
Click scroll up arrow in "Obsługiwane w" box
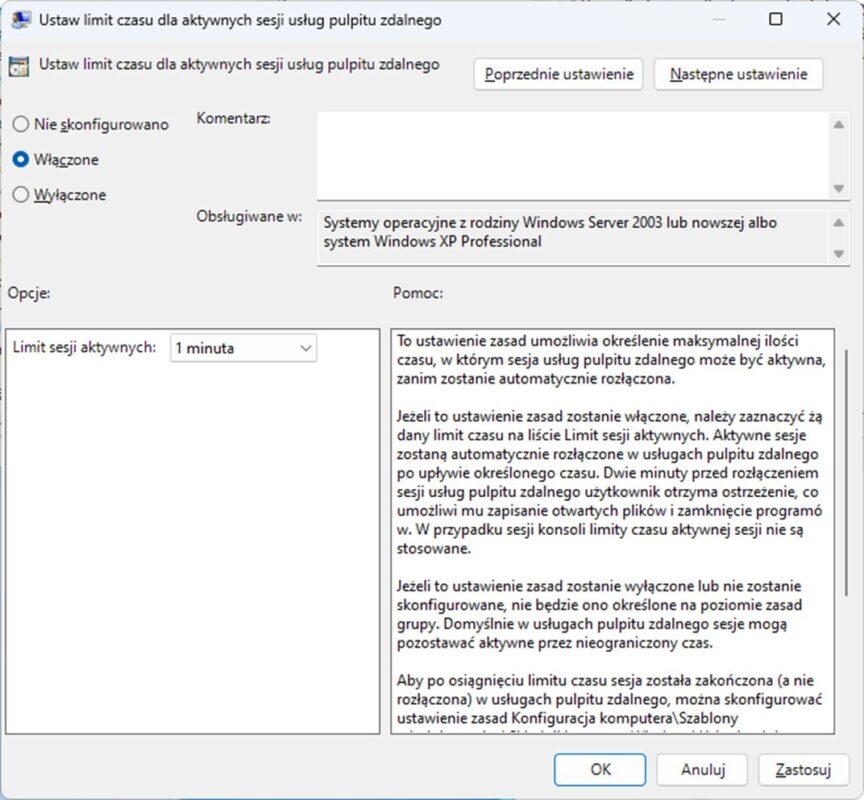pyautogui.click(x=839, y=223)
